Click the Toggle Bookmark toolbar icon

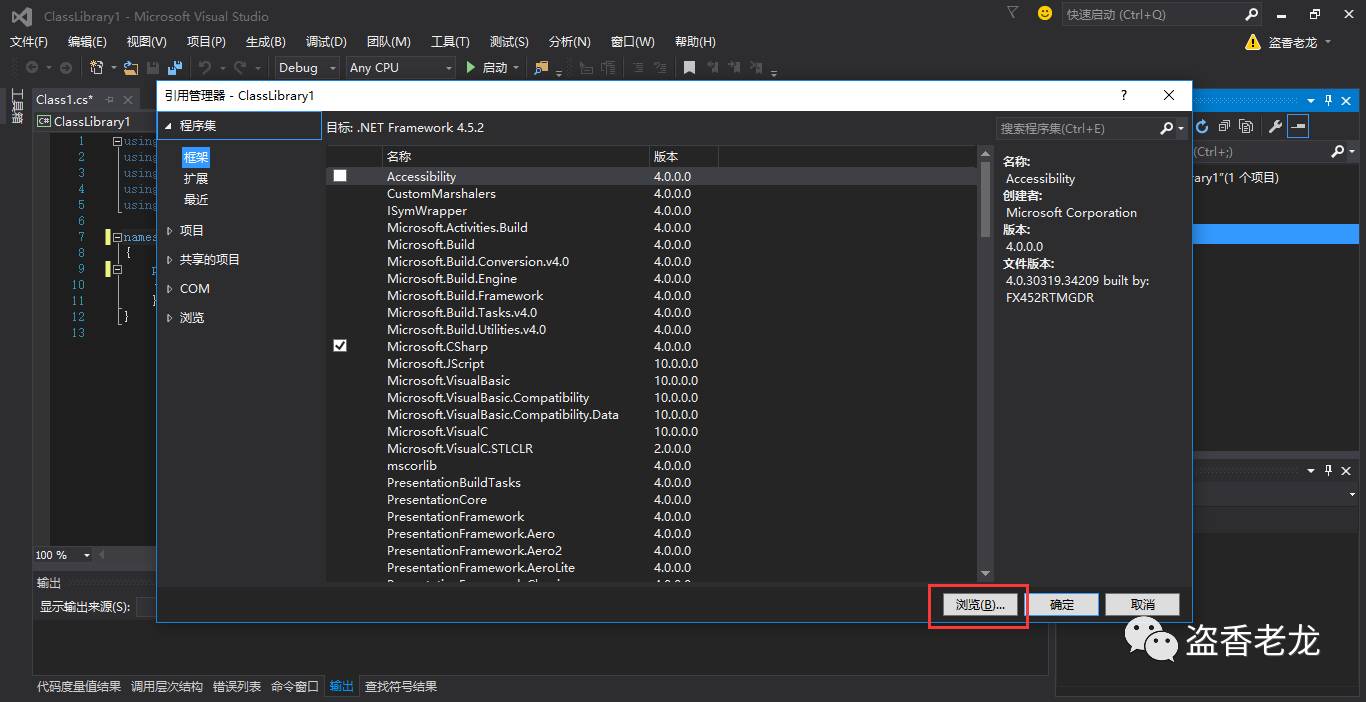pos(689,67)
